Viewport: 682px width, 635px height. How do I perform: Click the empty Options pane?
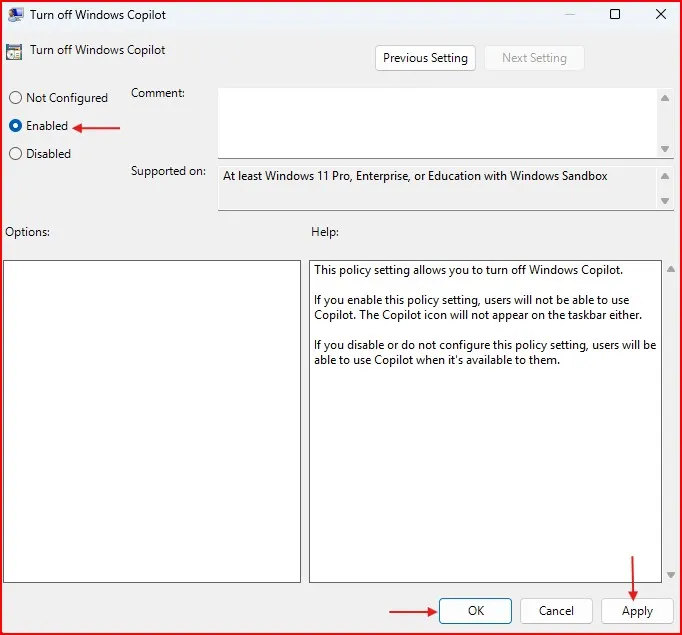152,421
